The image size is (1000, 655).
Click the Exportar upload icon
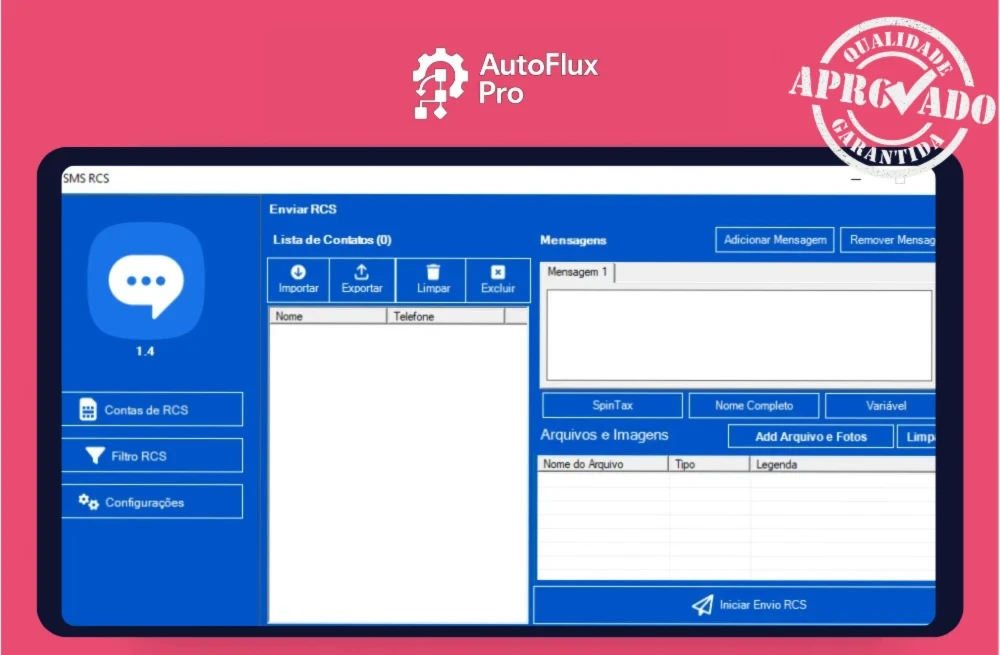[362, 272]
